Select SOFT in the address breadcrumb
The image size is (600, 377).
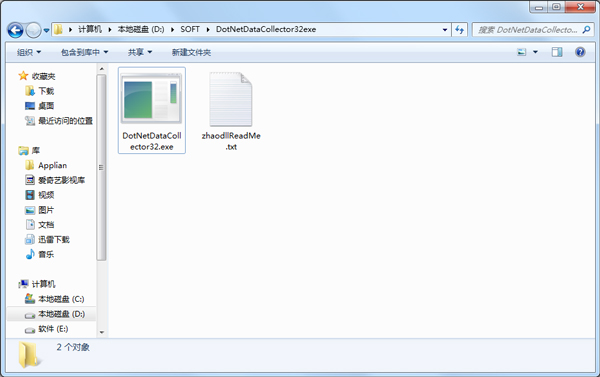click(190, 29)
